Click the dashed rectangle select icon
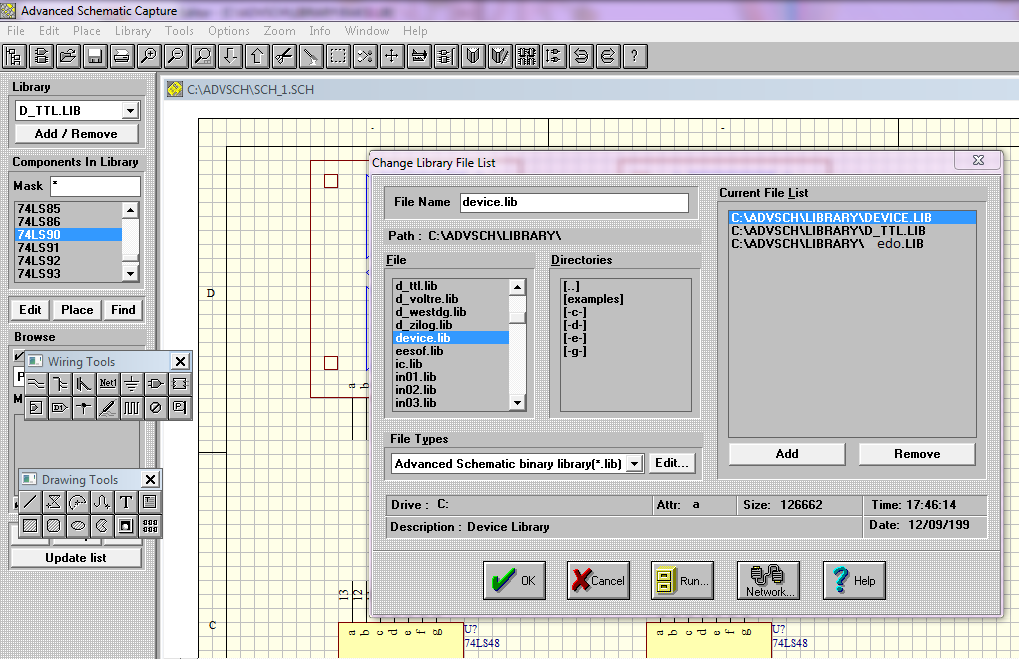 pos(338,57)
